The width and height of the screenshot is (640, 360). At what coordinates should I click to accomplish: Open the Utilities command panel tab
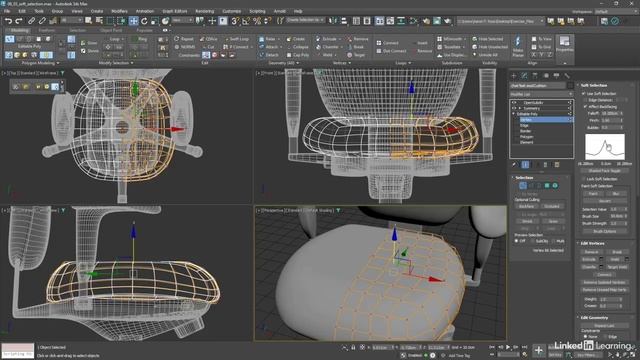(567, 76)
